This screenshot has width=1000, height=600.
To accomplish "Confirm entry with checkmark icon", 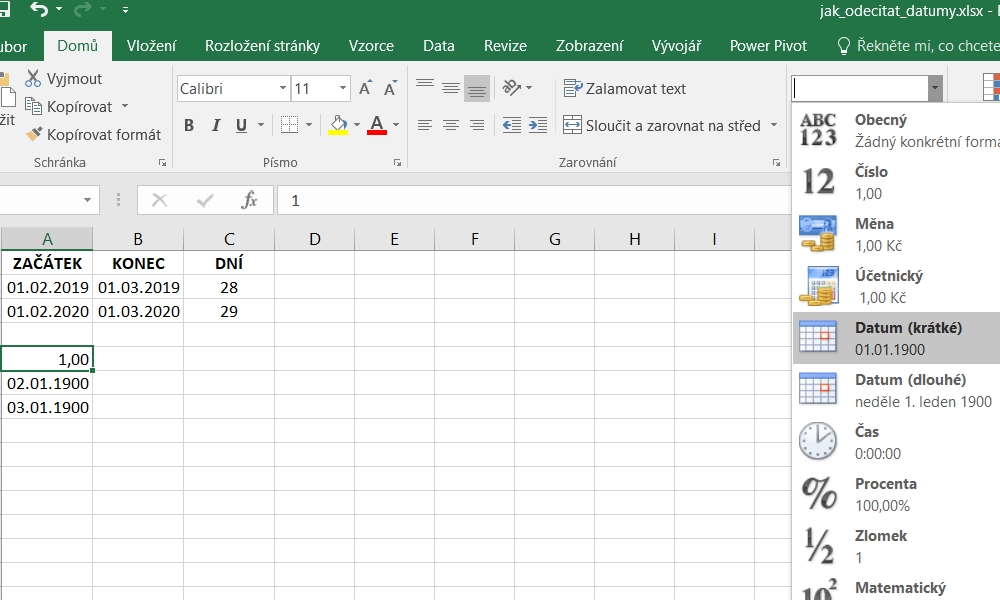I will click(x=205, y=200).
